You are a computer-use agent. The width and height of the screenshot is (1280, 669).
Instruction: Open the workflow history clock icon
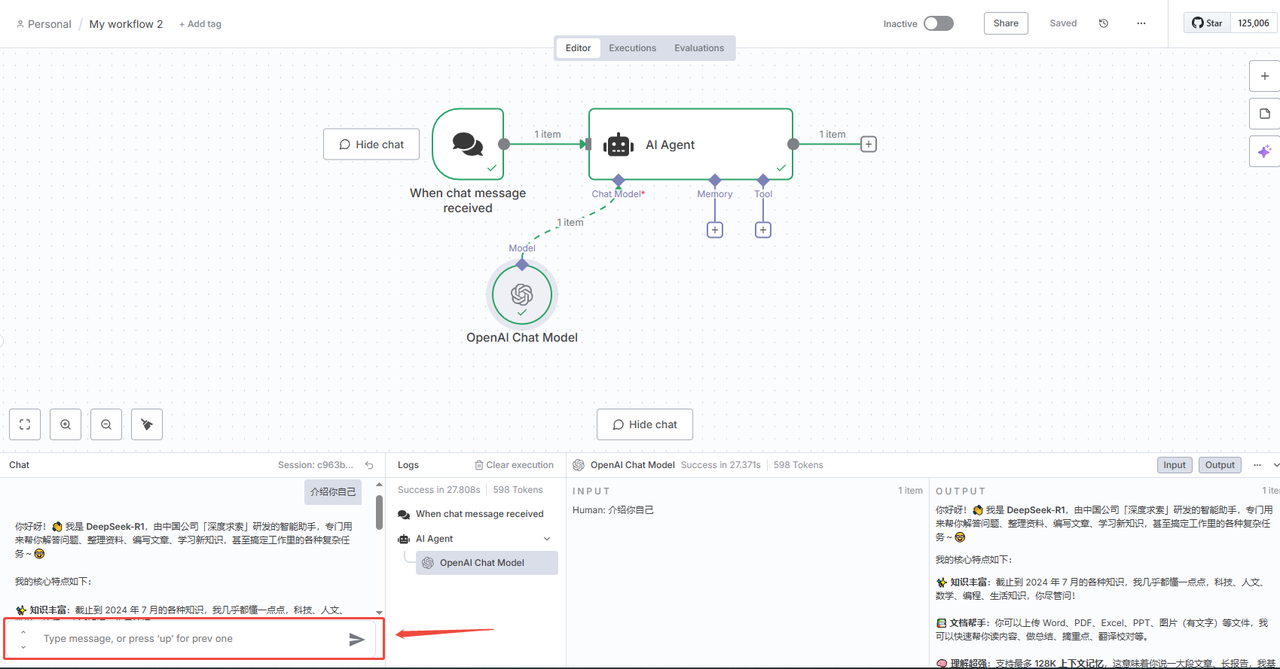1103,23
